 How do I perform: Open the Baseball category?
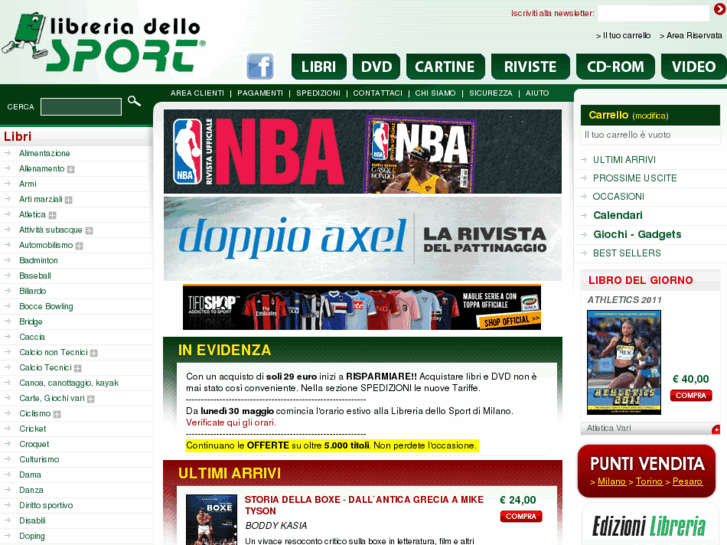(x=35, y=276)
